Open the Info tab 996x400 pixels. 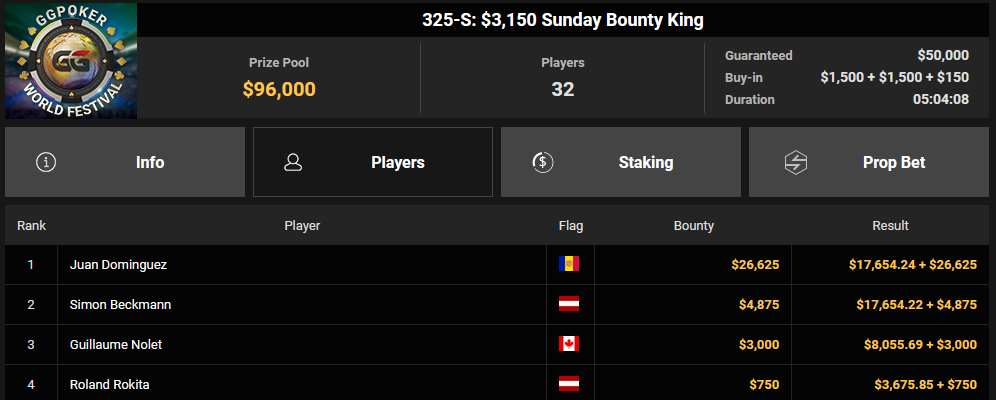click(x=124, y=162)
